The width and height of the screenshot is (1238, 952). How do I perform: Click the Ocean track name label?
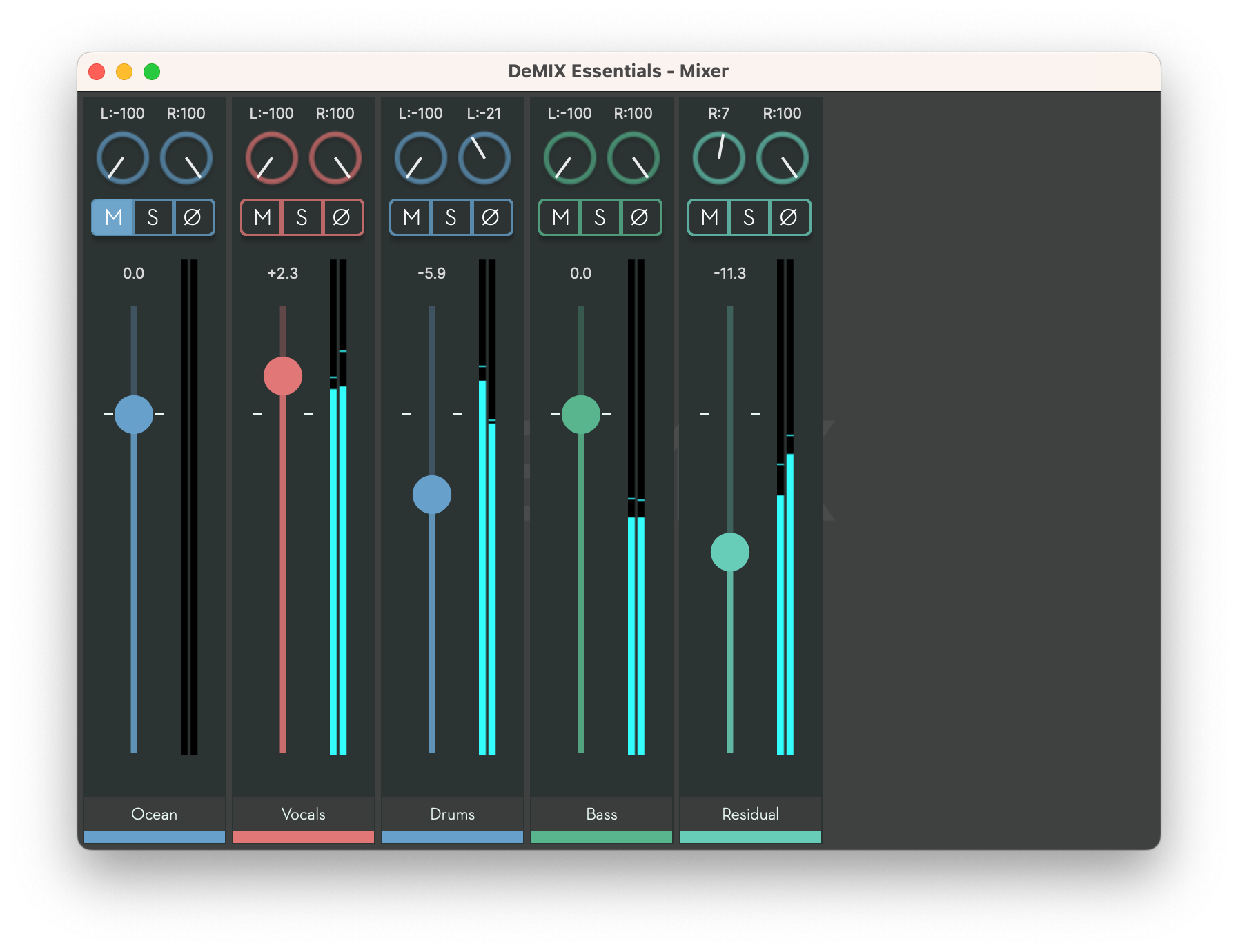153,814
